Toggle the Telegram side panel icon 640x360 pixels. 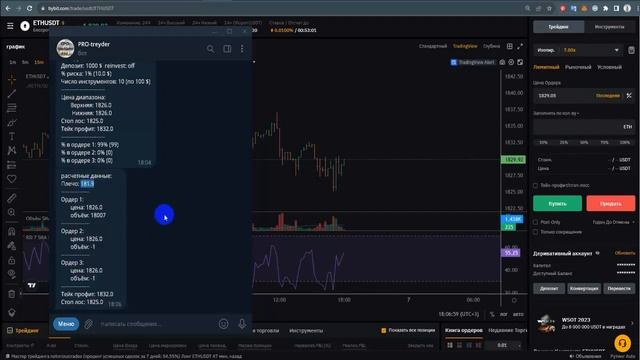pos(227,49)
